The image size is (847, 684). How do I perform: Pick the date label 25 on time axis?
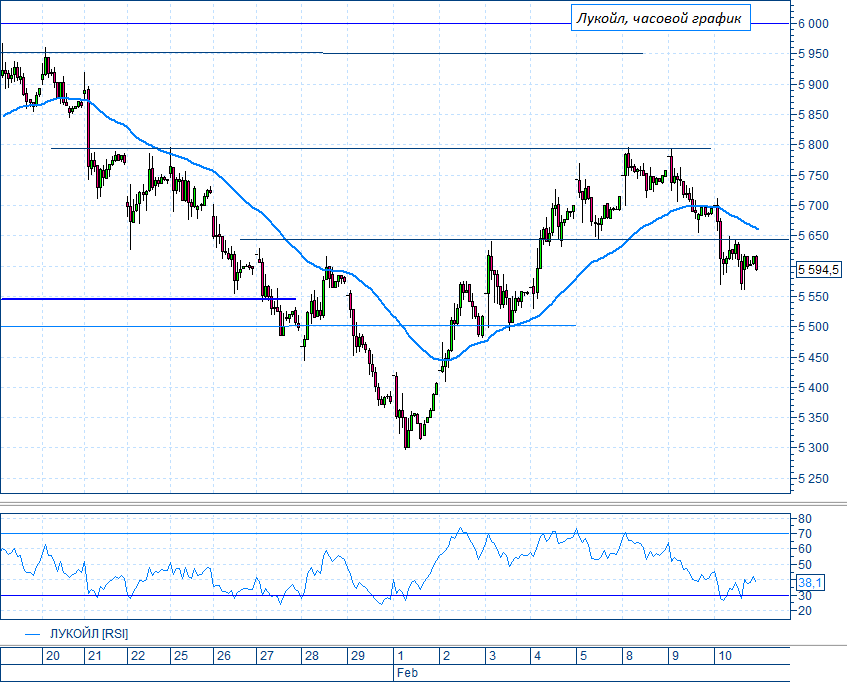181,656
